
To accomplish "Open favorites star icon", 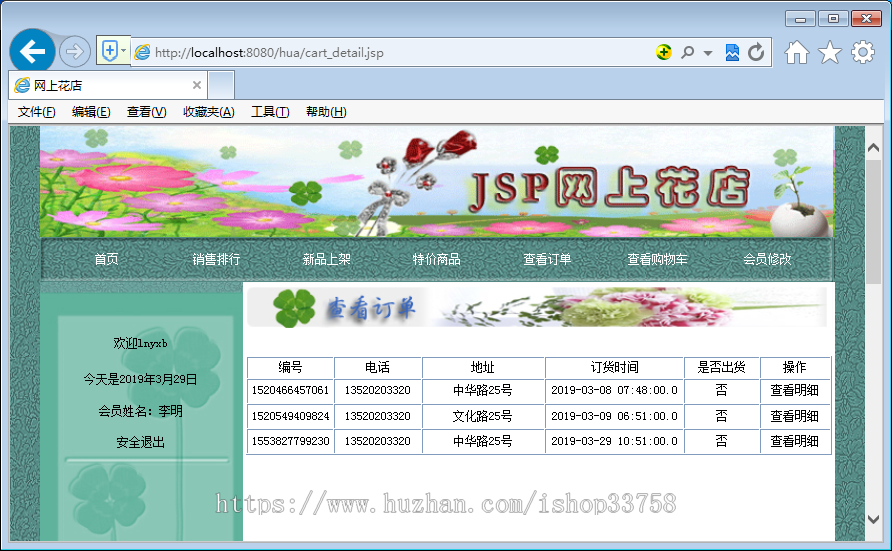I will (829, 52).
